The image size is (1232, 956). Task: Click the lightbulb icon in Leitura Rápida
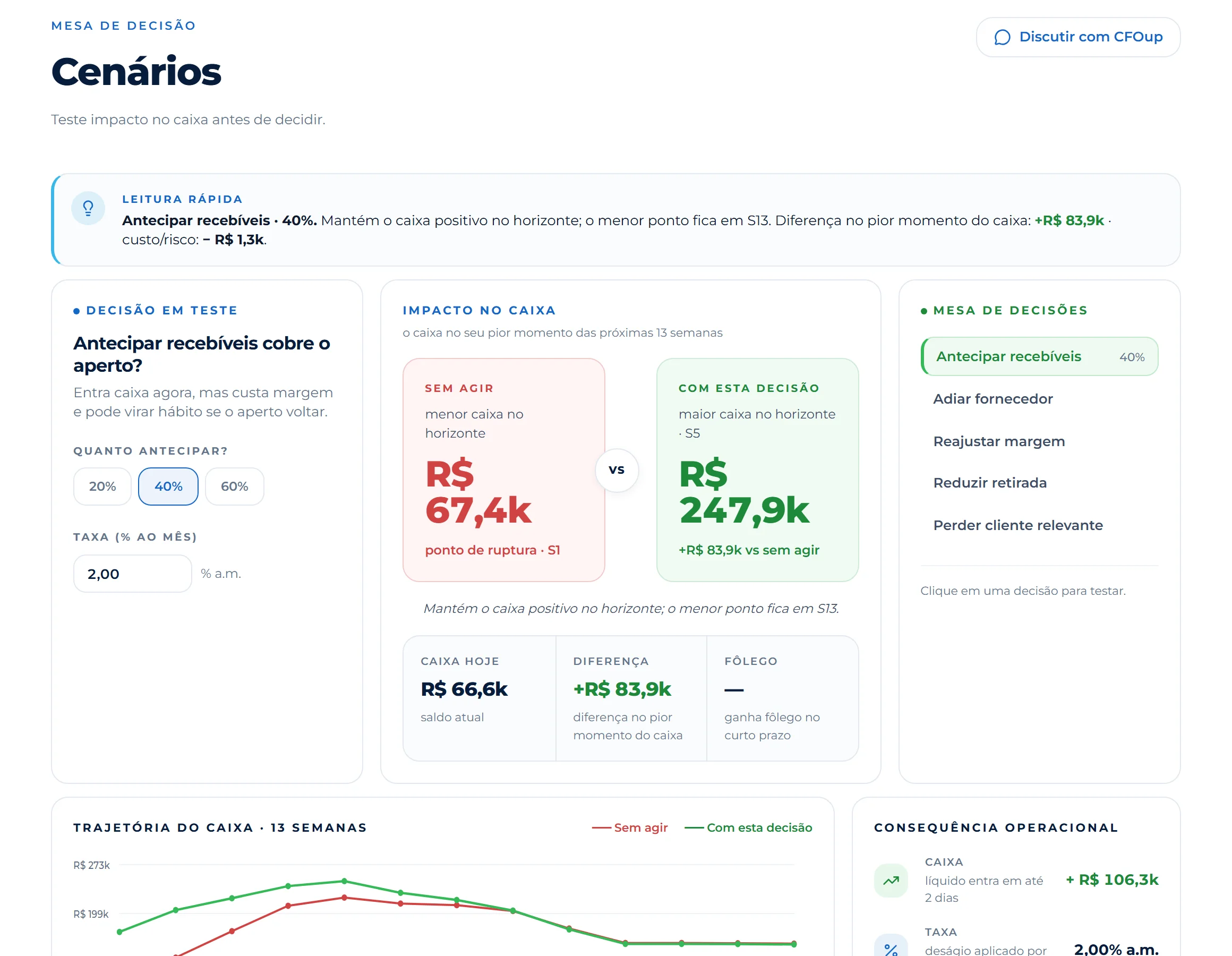(88, 208)
